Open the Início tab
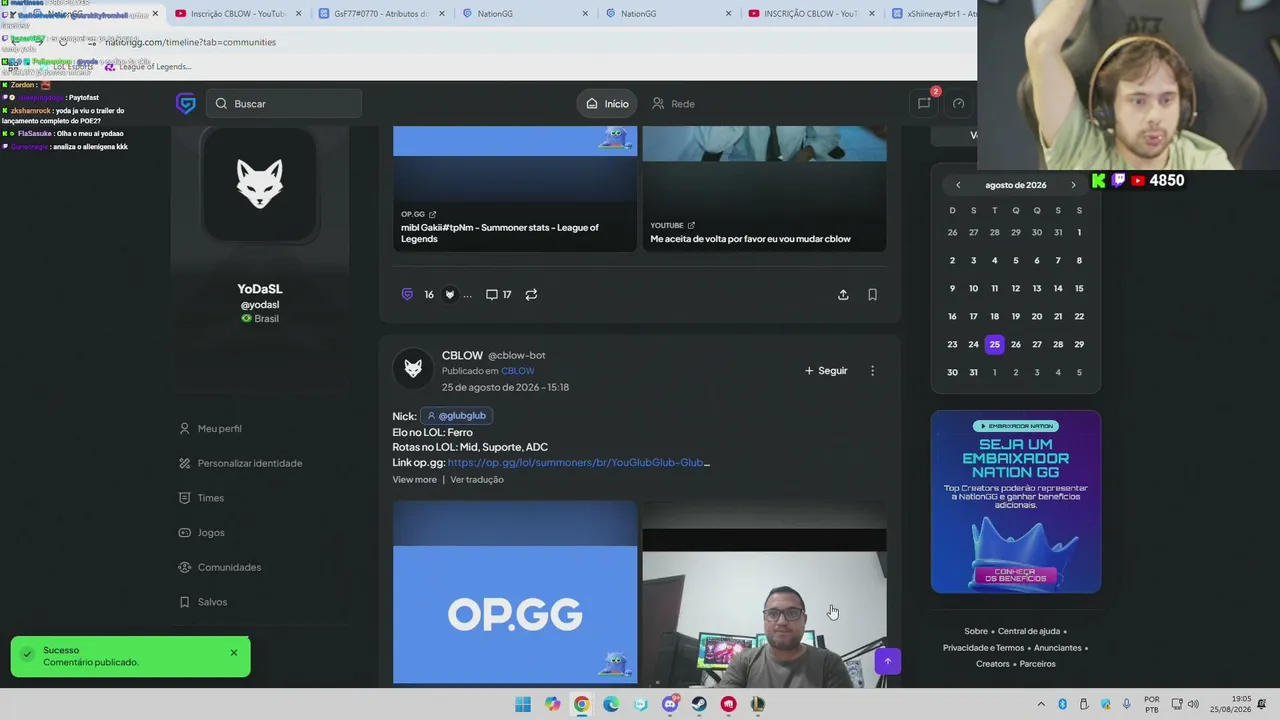The image size is (1280, 720). point(607,104)
